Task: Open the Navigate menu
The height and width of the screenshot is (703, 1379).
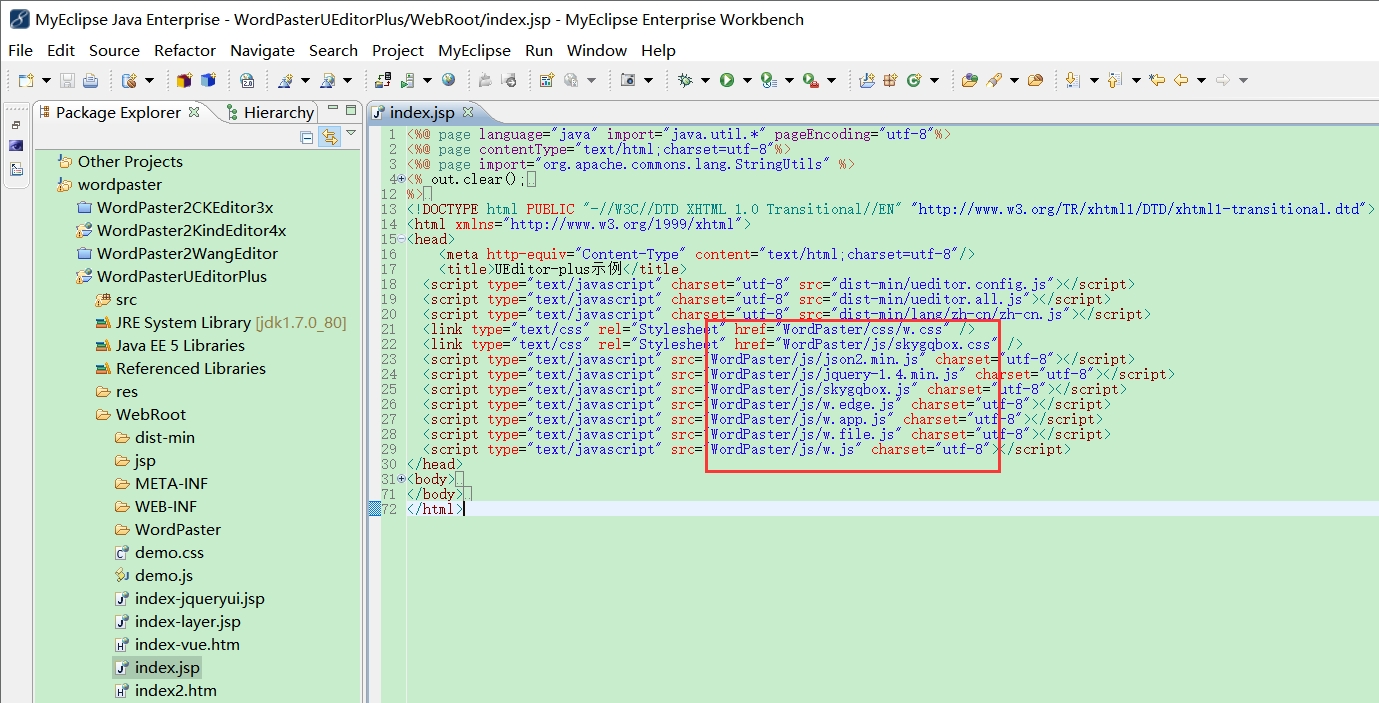Action: [x=262, y=50]
